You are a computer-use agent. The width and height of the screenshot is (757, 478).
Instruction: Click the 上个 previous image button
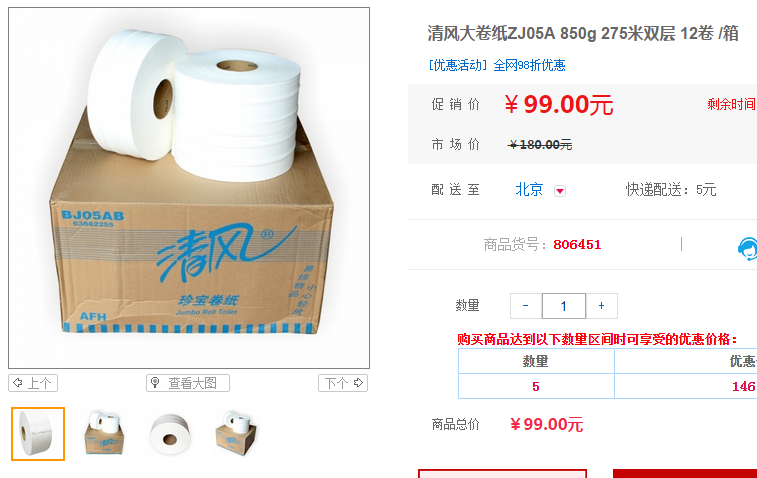click(33, 383)
